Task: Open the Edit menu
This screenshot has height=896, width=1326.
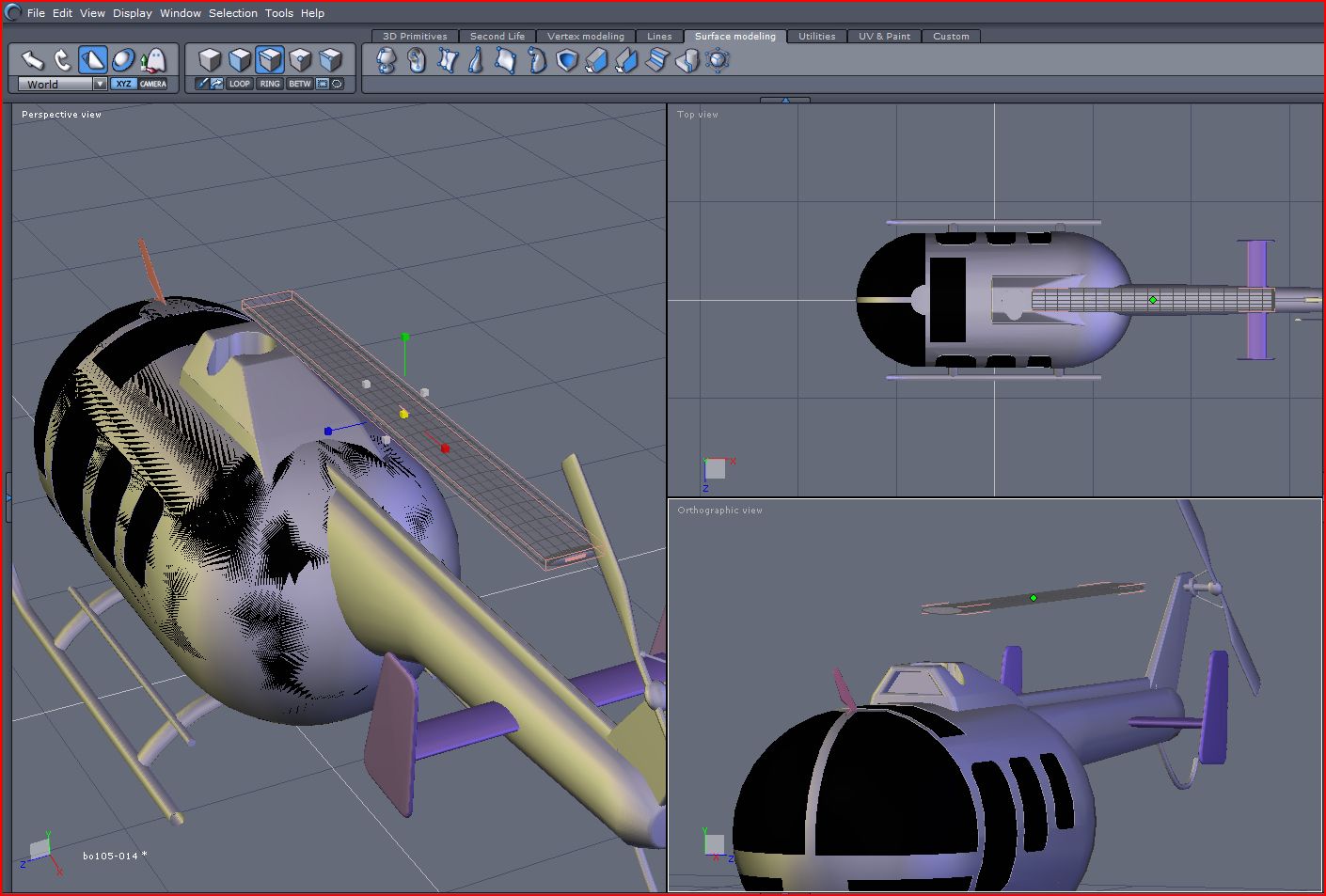Action: point(63,13)
